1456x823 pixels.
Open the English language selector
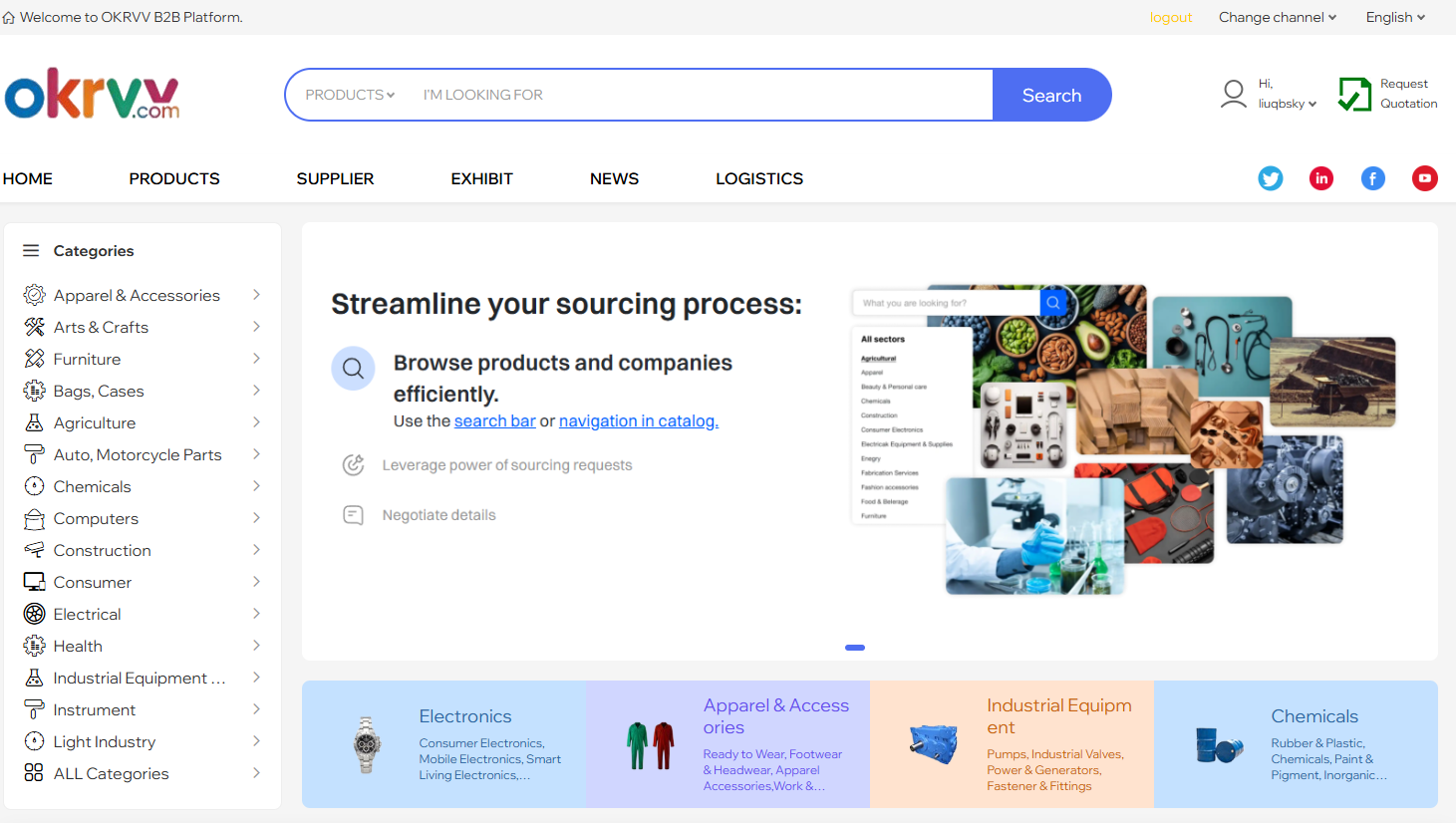1394,17
